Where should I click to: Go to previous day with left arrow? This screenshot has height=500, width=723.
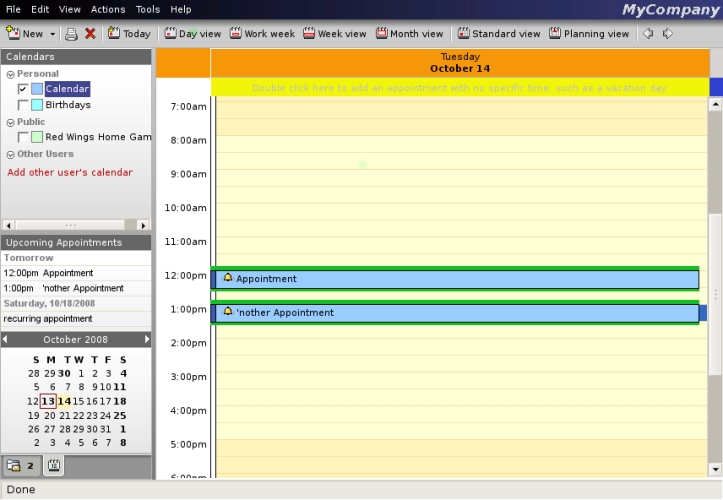pos(649,34)
